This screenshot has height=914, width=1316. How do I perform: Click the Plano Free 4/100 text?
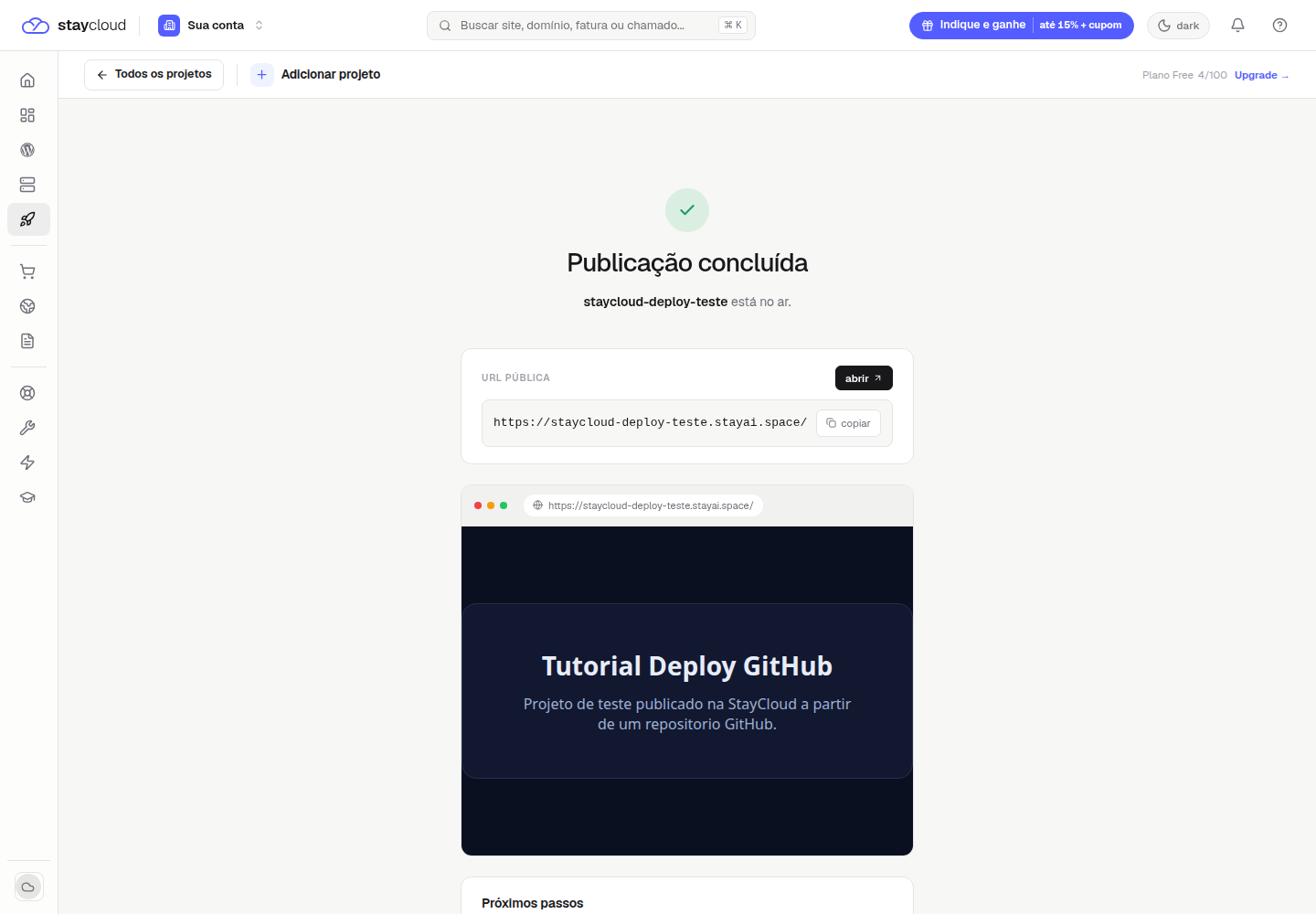click(x=1184, y=75)
